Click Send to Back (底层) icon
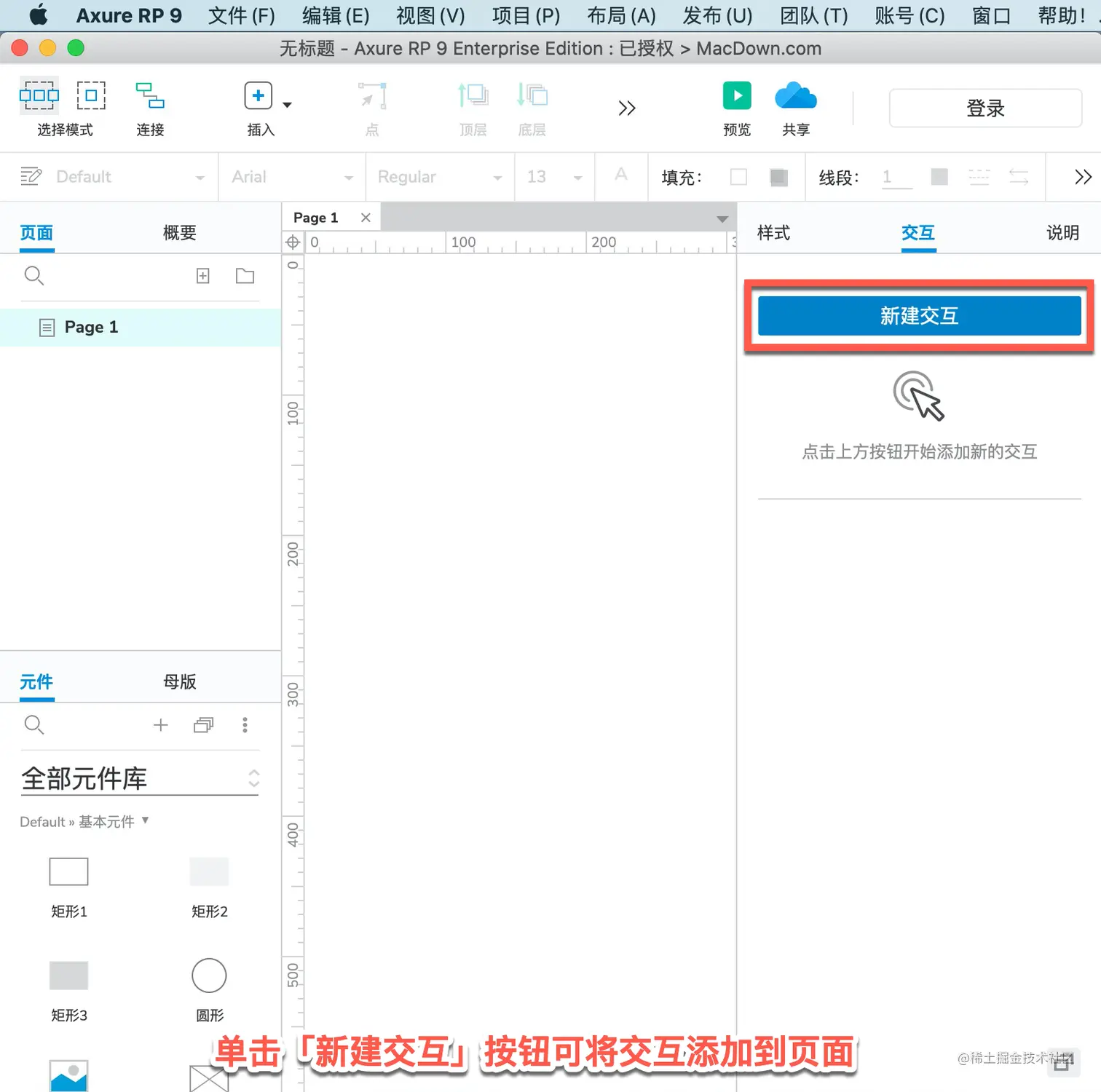The height and width of the screenshot is (1092, 1101). coord(532,95)
